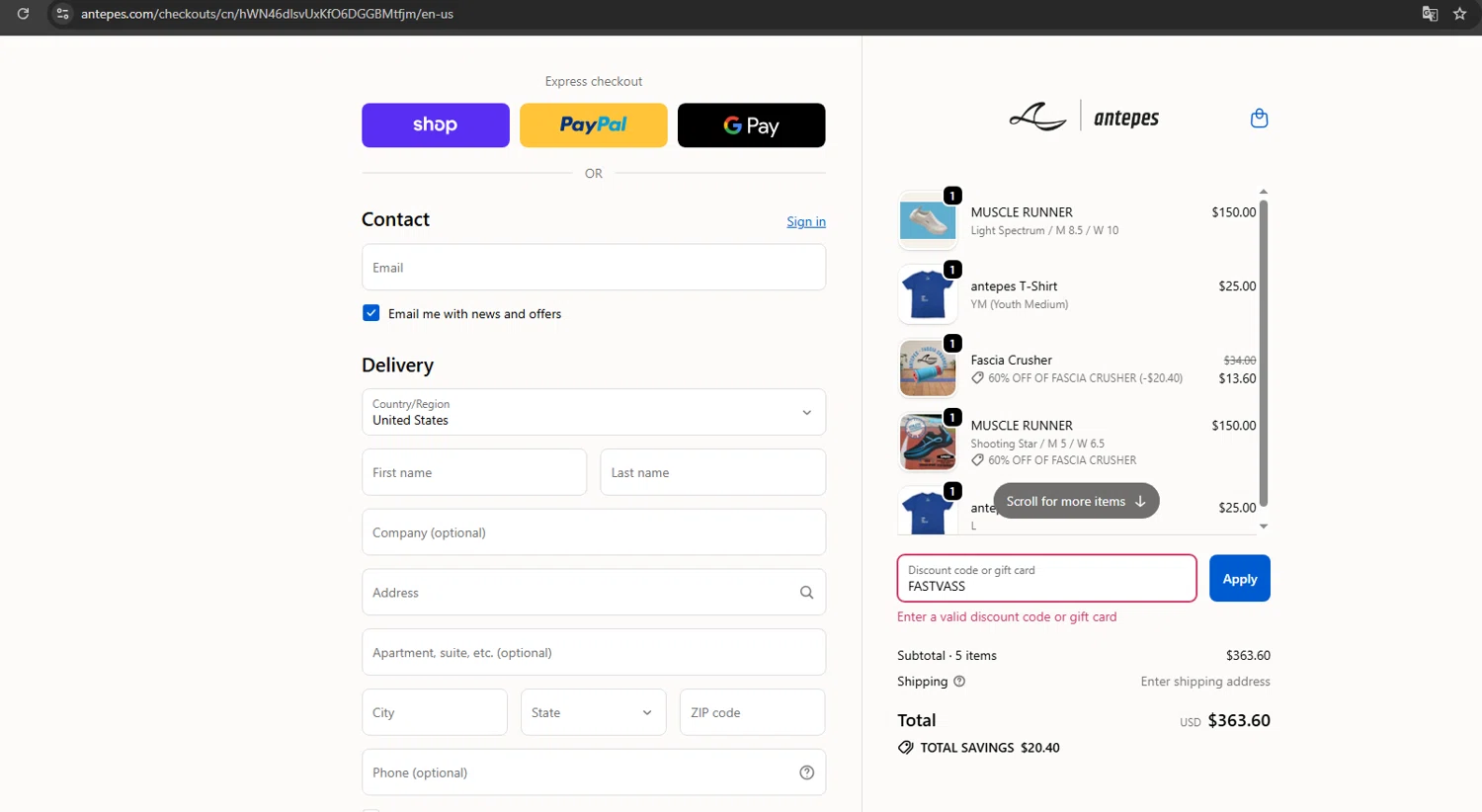This screenshot has height=812, width=1482.
Task: Click the $13.60 Fascia Crusher price
Action: pyautogui.click(x=1237, y=378)
